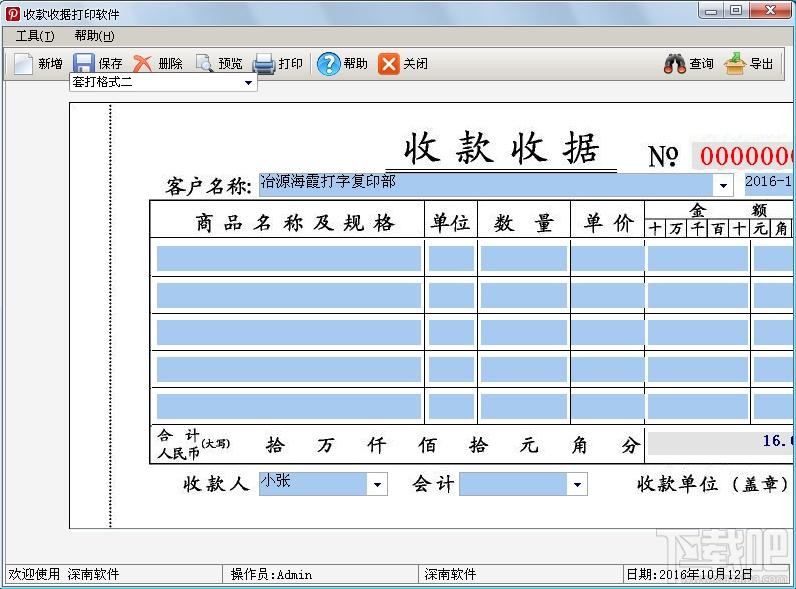Open 预览 (Preview) magnifier icon
Screen dimensions: 796x589
(x=204, y=64)
